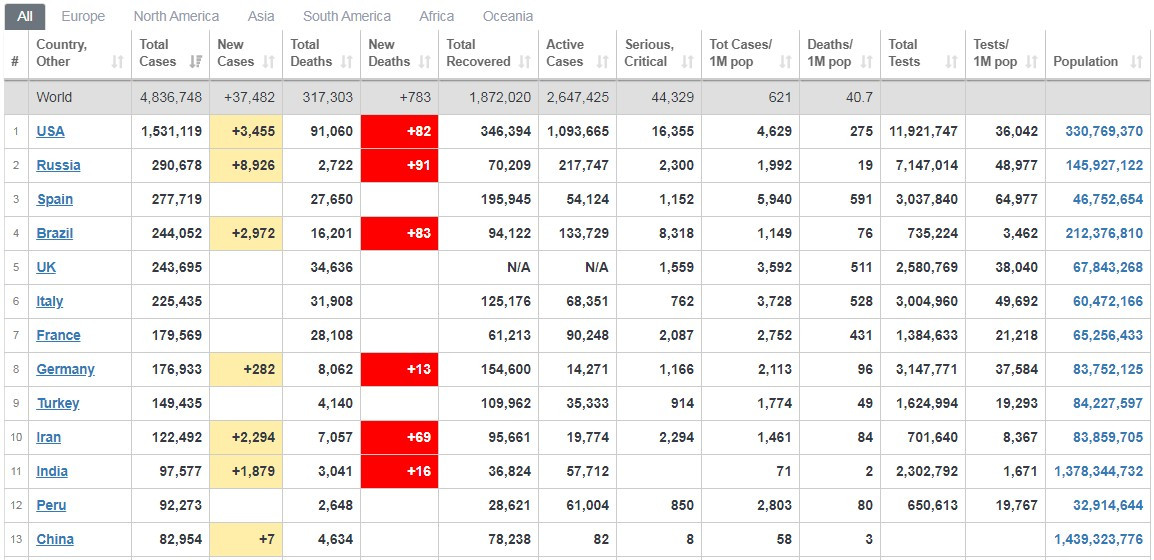Open the North America tab
Viewport: 1154px width, 560px height.
click(x=177, y=16)
